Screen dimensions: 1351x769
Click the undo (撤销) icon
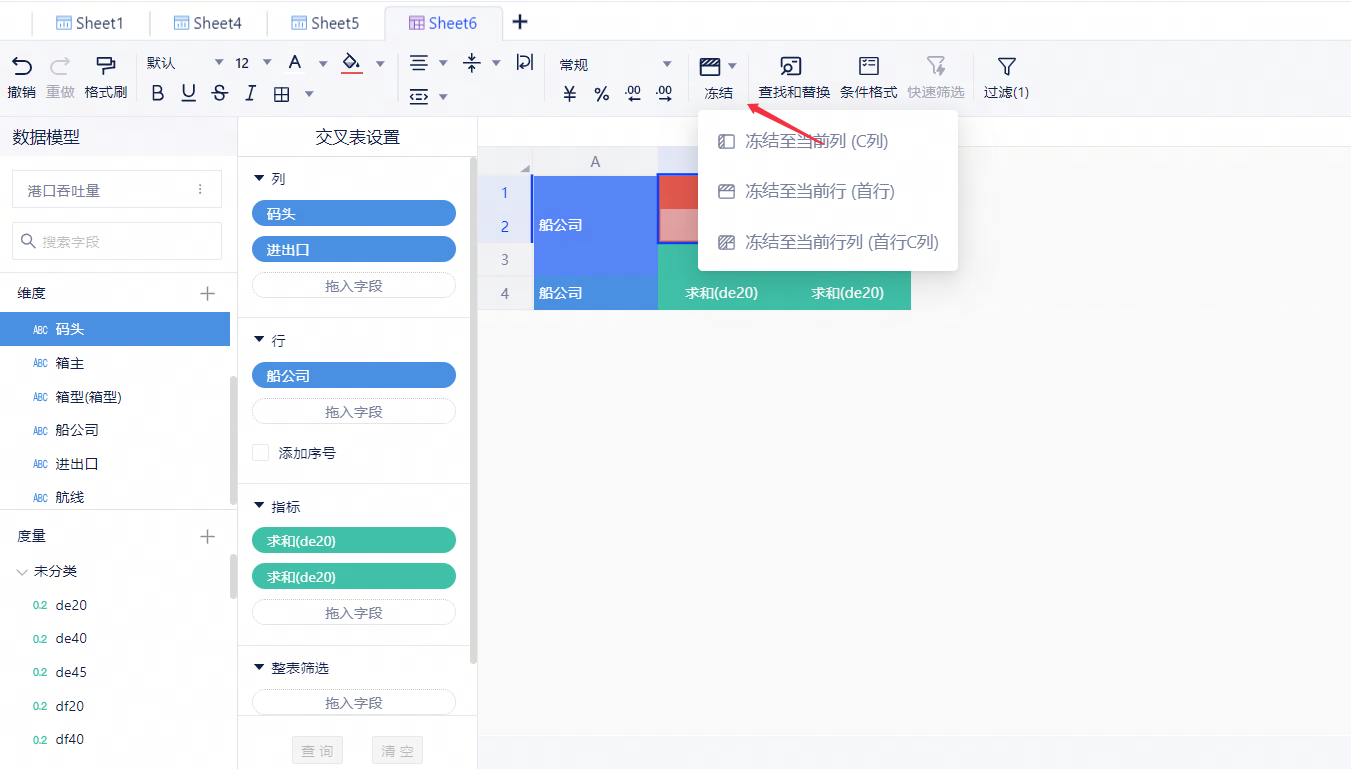[21, 67]
